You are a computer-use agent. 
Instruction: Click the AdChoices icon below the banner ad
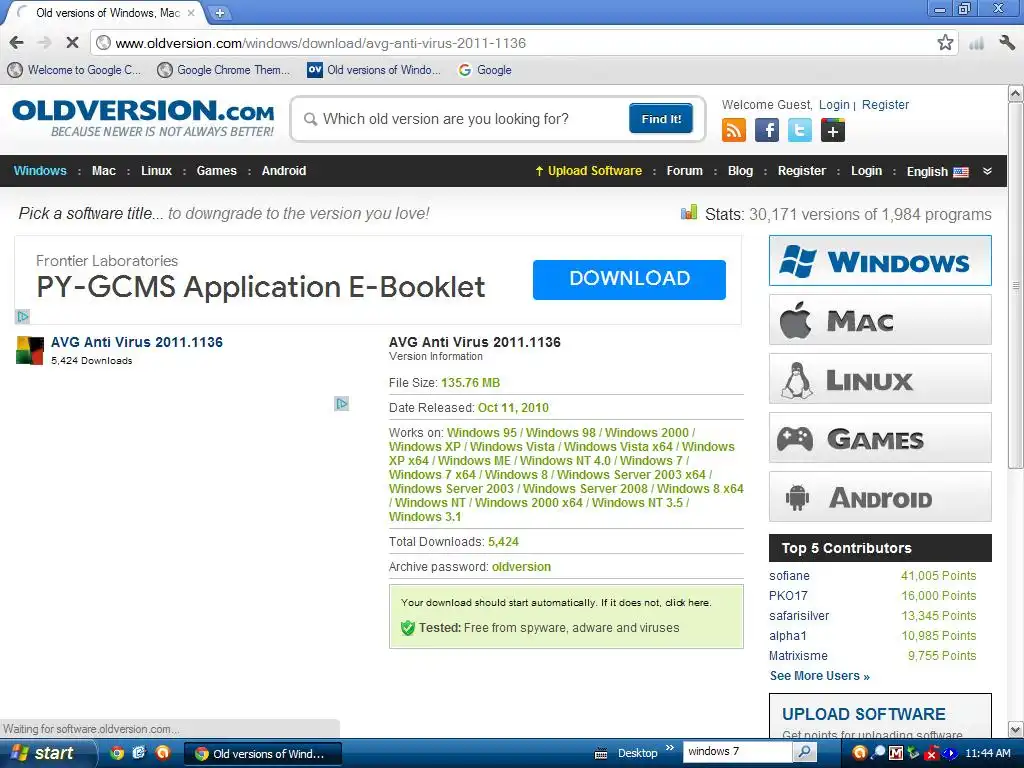(22, 317)
